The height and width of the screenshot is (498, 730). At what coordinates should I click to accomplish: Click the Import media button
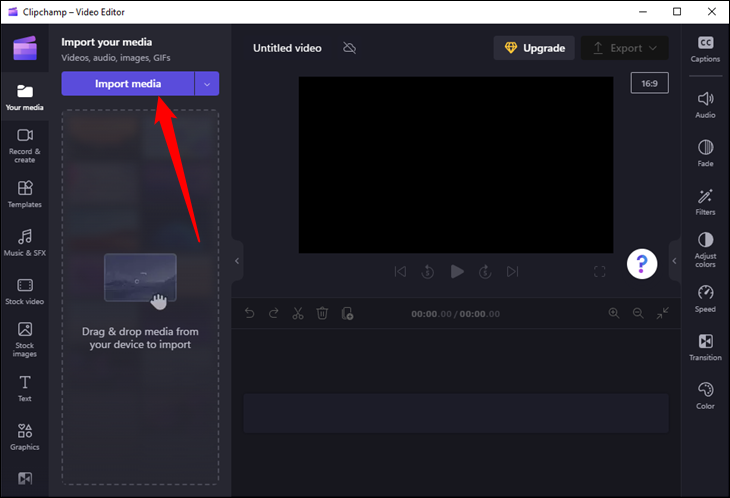coord(127,84)
